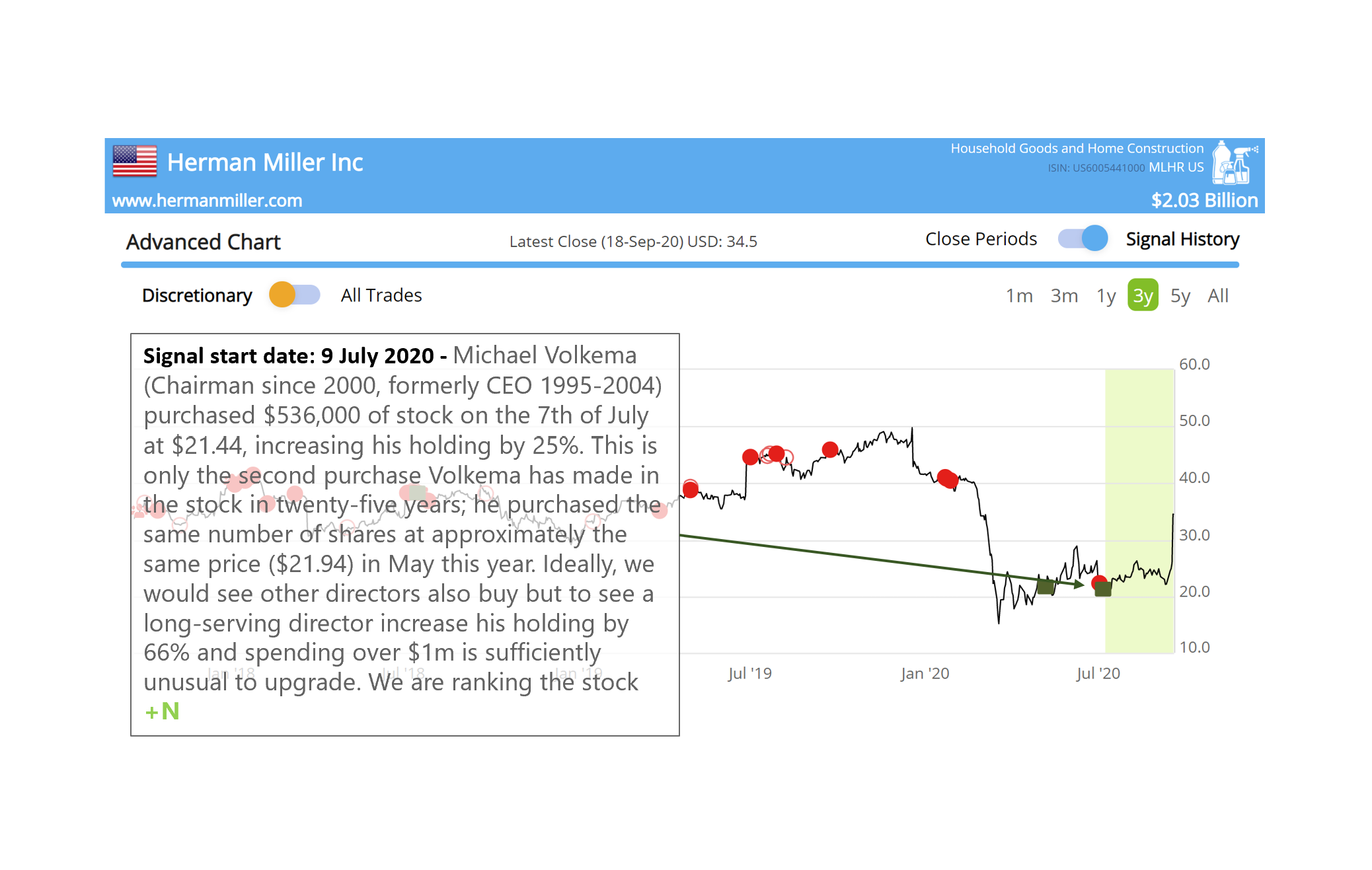Click the All Trades label
The height and width of the screenshot is (870, 1372).
pos(381,295)
